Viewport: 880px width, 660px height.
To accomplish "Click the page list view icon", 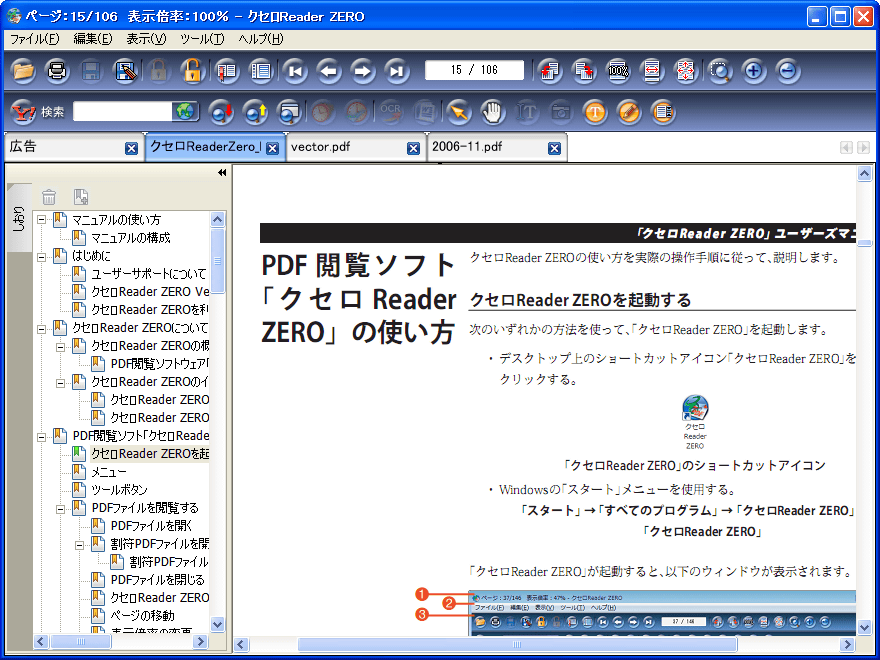I will click(x=261, y=71).
